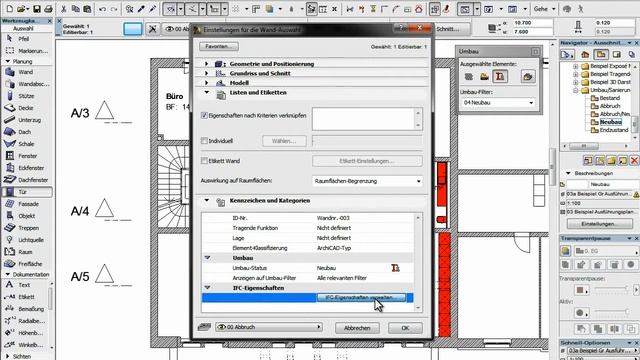Confirm dialog with OK button

tap(405, 328)
